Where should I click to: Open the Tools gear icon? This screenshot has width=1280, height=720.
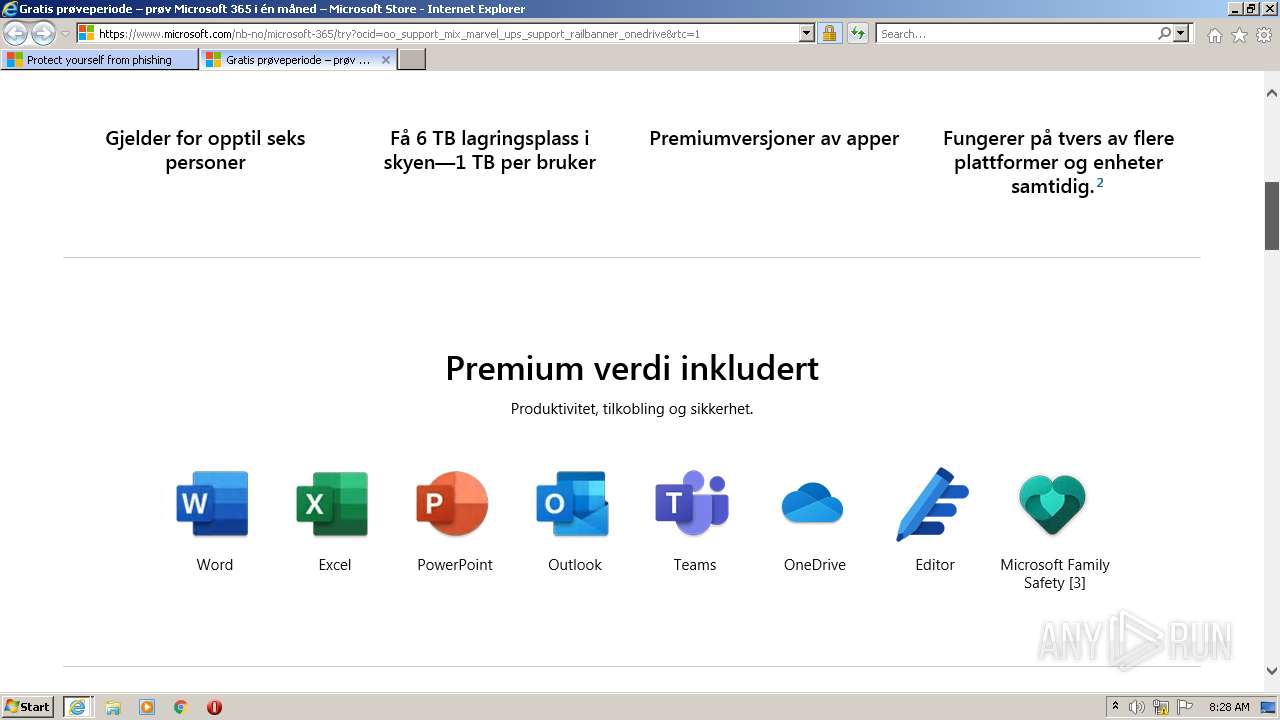[x=1264, y=35]
